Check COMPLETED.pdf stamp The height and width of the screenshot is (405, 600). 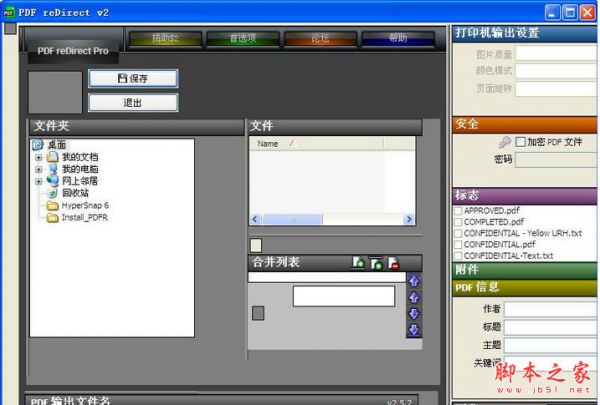click(458, 222)
